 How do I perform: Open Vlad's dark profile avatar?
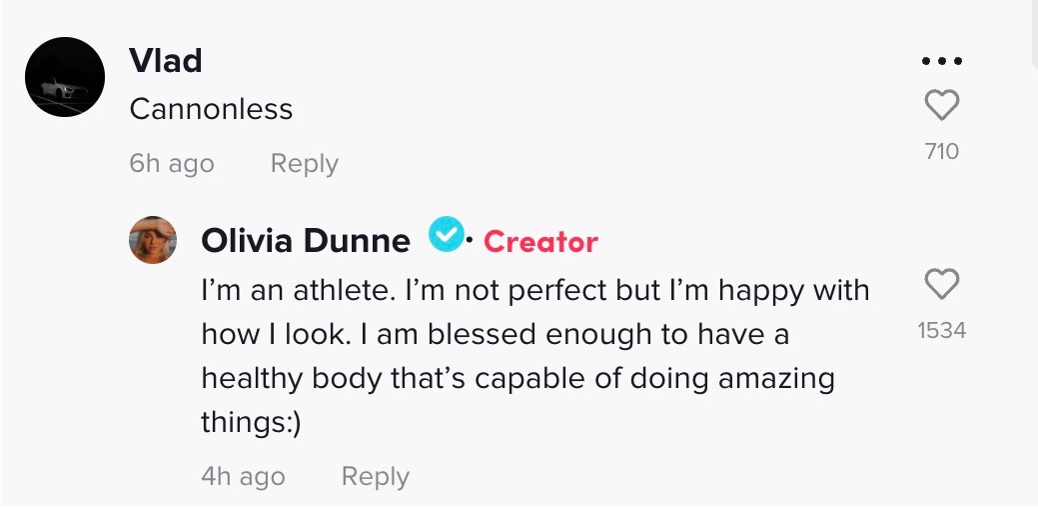(x=65, y=77)
